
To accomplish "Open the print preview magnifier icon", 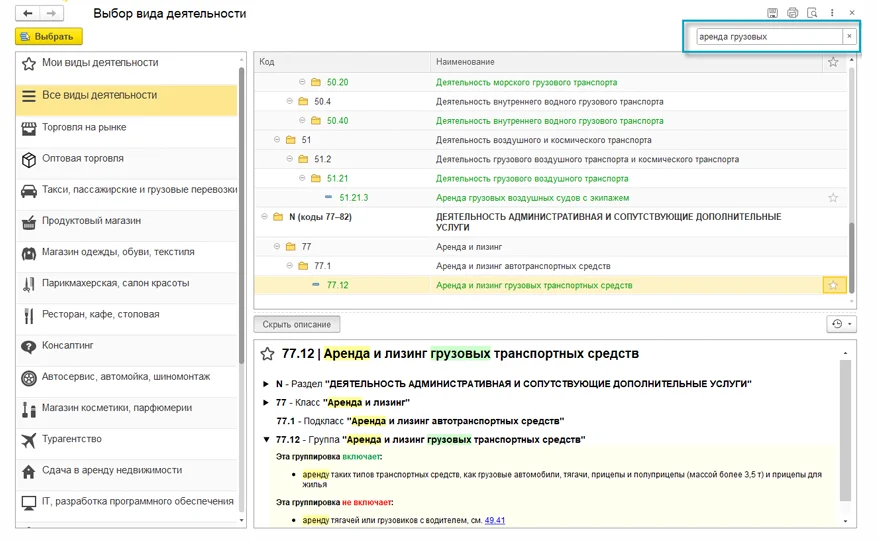I will pyautogui.click(x=811, y=13).
